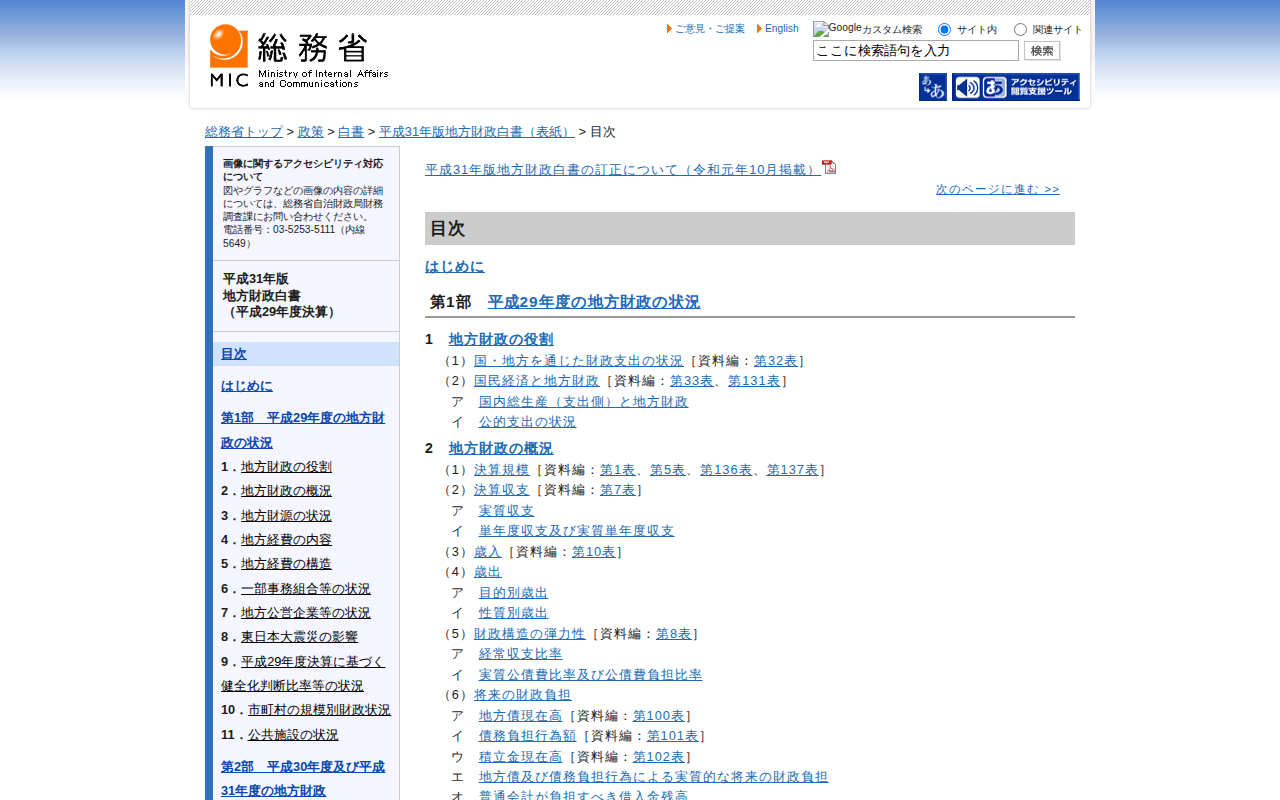This screenshot has height=800, width=1280.
Task: Select the 関連サイト search radio button
Action: click(1020, 30)
